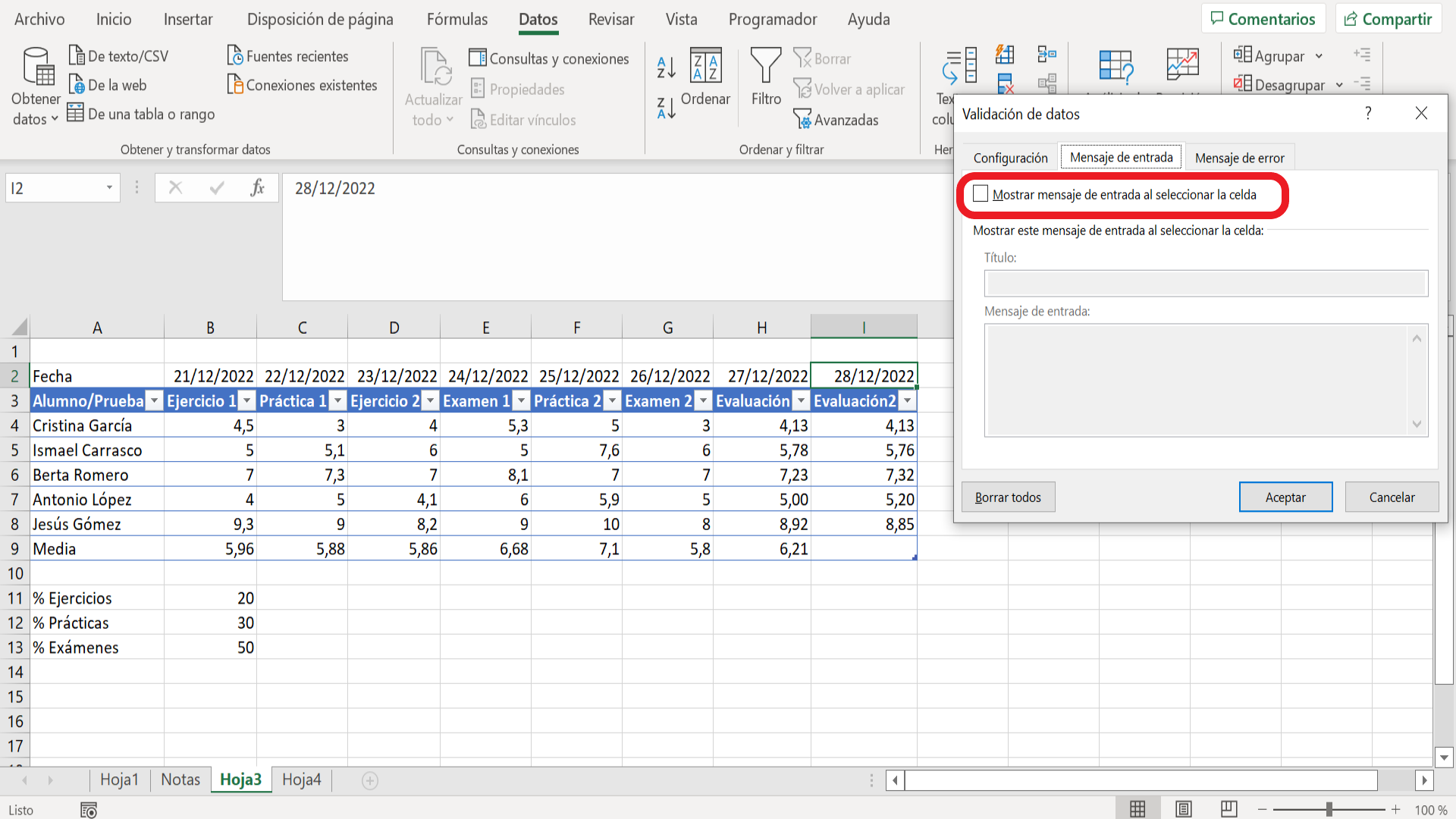This screenshot has width=1456, height=819.
Task: Open the Ordenar dialog
Action: click(x=705, y=77)
